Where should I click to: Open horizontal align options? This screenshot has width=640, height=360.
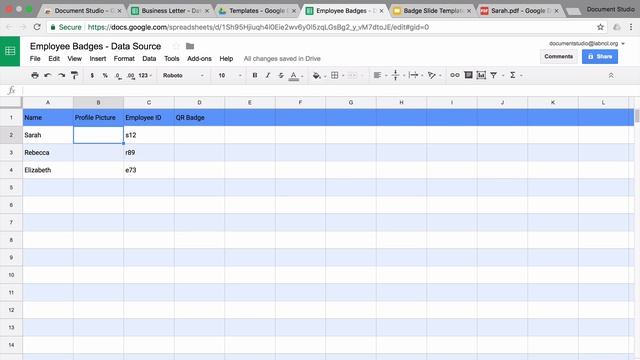(377, 75)
